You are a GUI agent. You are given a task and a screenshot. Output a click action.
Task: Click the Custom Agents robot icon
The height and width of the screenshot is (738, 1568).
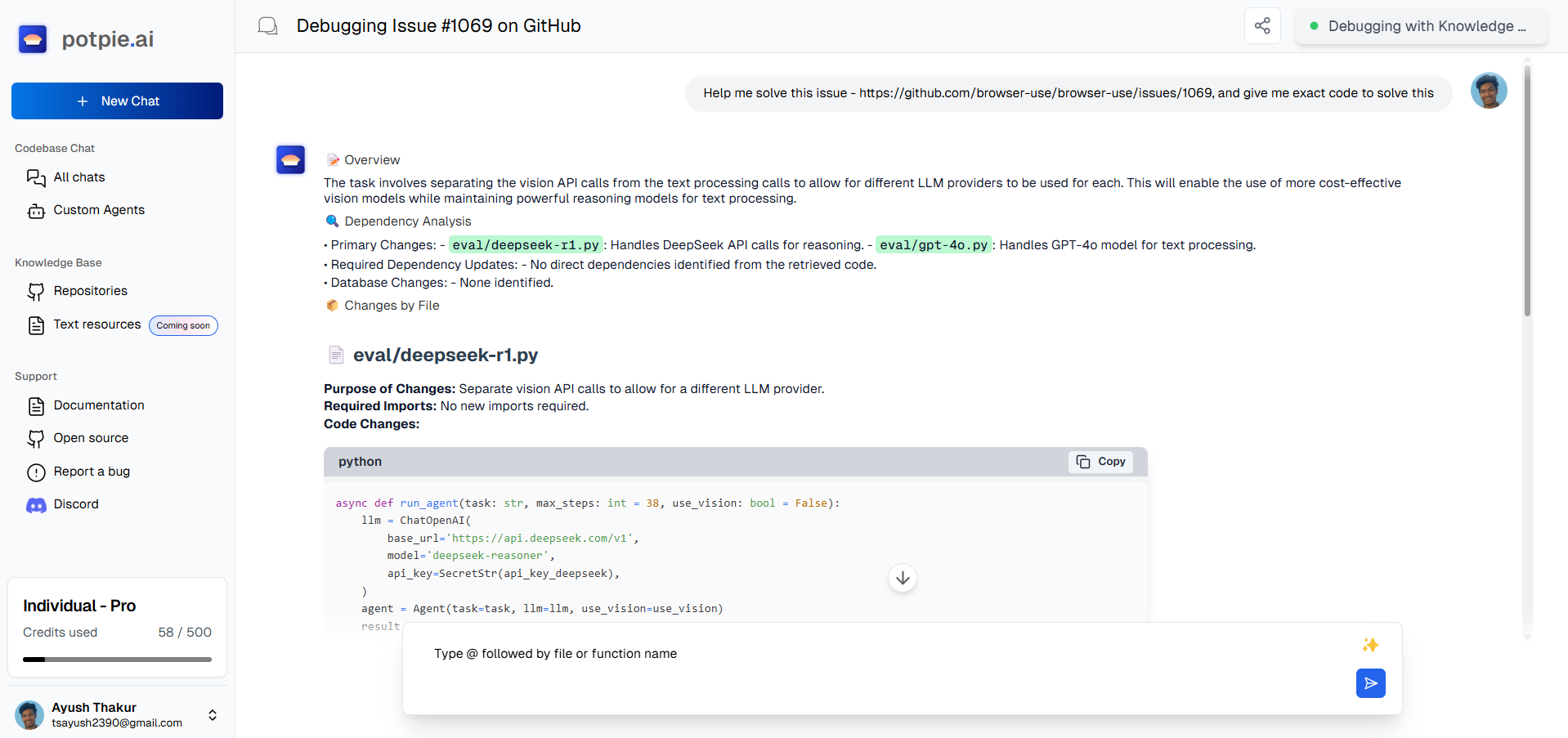(x=36, y=211)
